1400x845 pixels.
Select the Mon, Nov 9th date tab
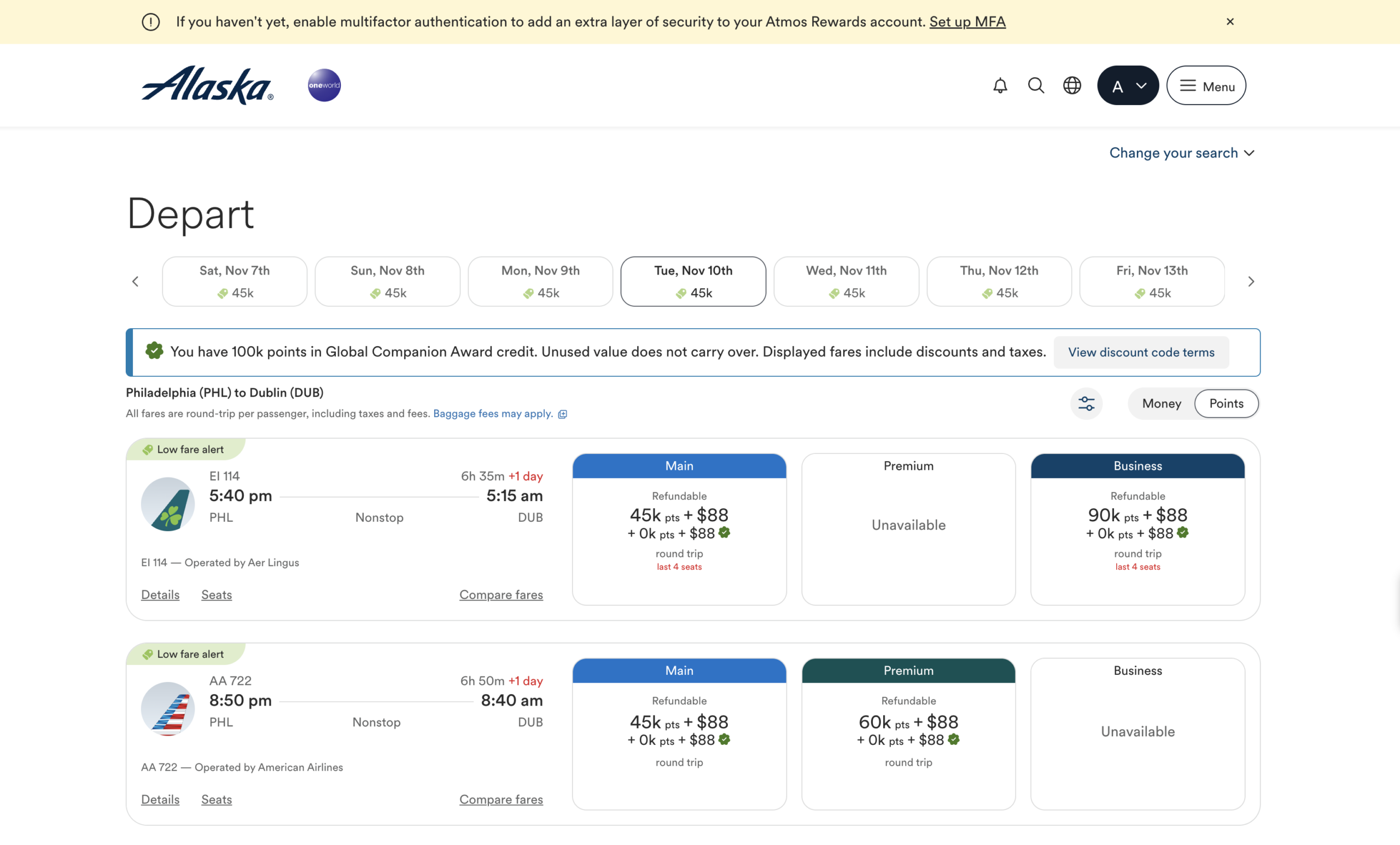(x=540, y=281)
